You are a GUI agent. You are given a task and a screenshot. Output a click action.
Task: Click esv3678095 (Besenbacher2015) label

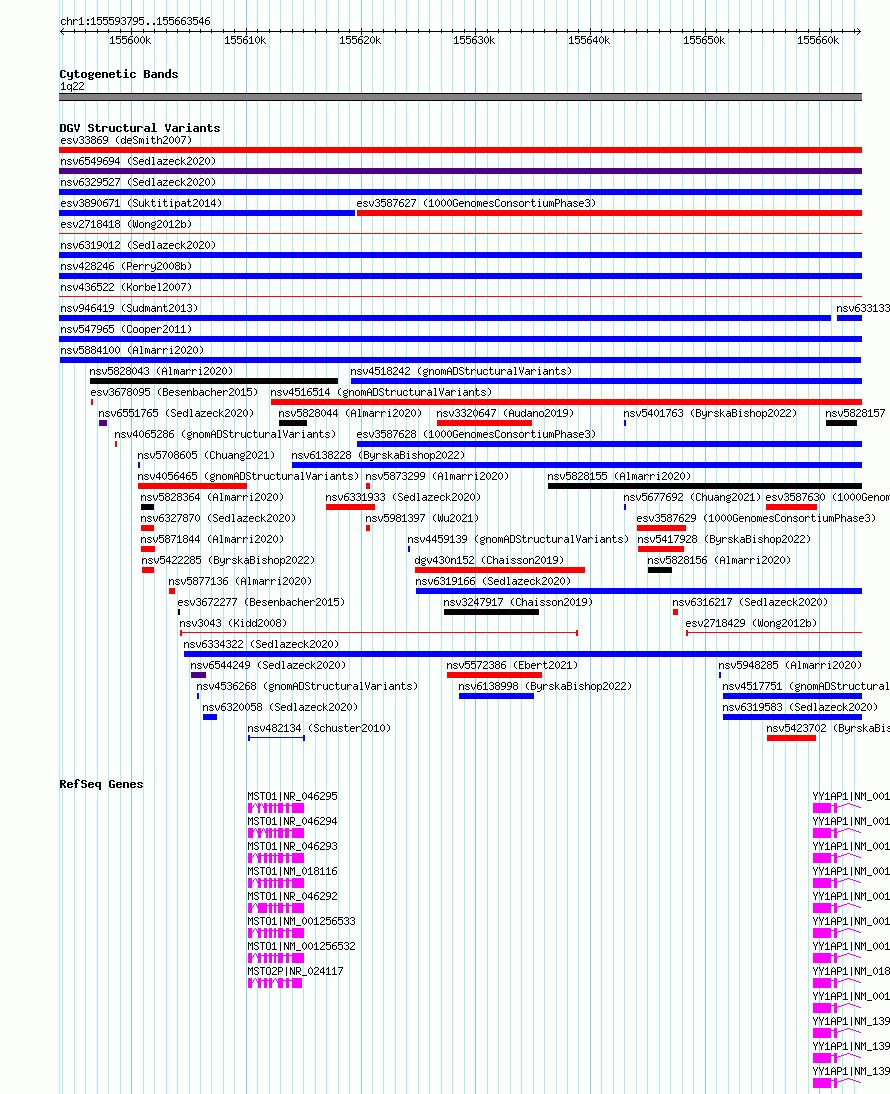tap(174, 392)
